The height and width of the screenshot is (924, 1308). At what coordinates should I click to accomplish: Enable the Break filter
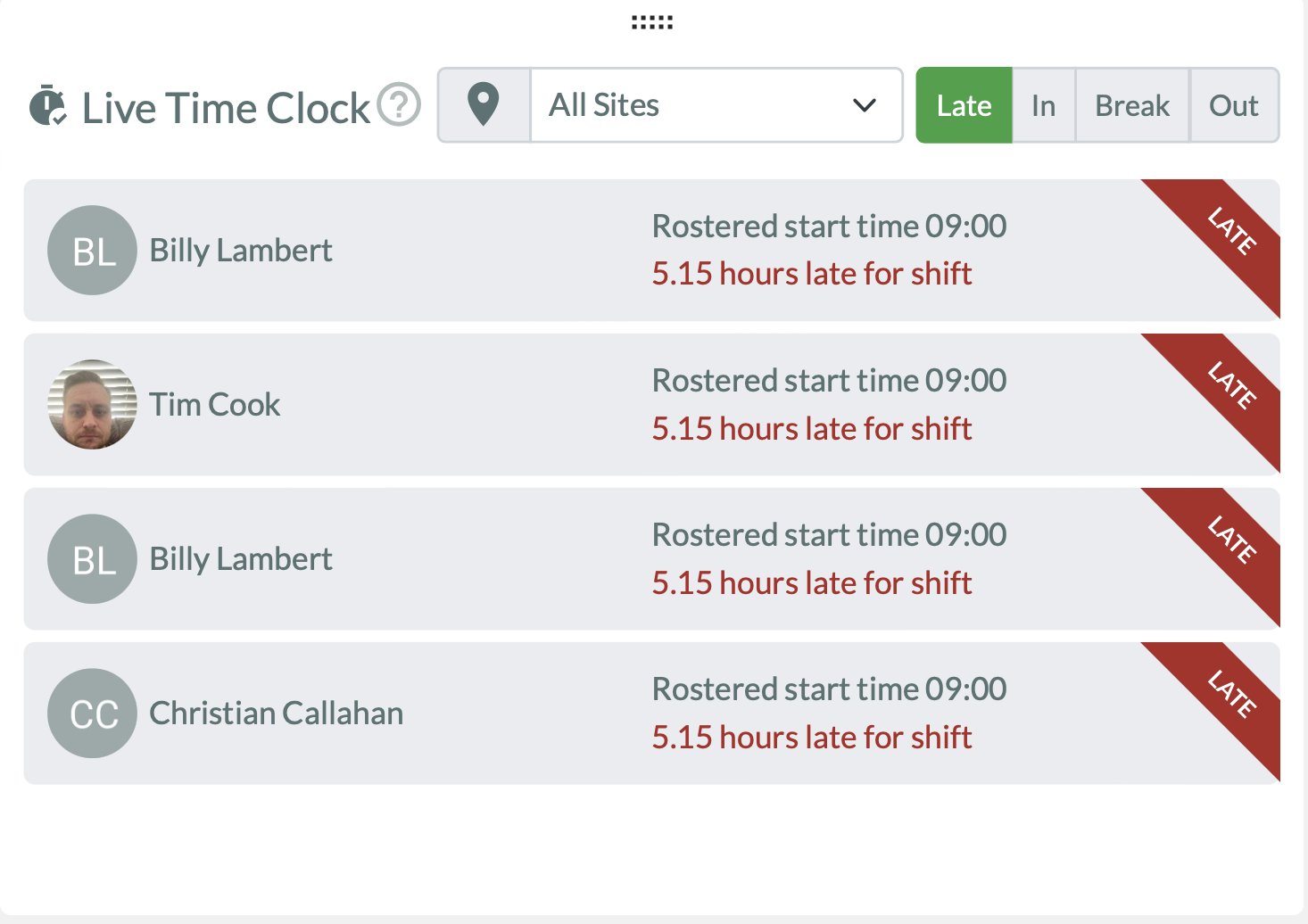tap(1131, 105)
